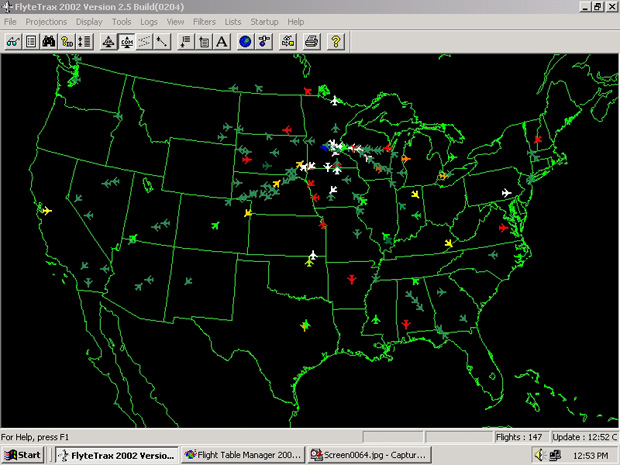Viewport: 620px width, 465px height.
Task: Switch to Screen0064.jpg capture taskbar button
Action: click(369, 455)
